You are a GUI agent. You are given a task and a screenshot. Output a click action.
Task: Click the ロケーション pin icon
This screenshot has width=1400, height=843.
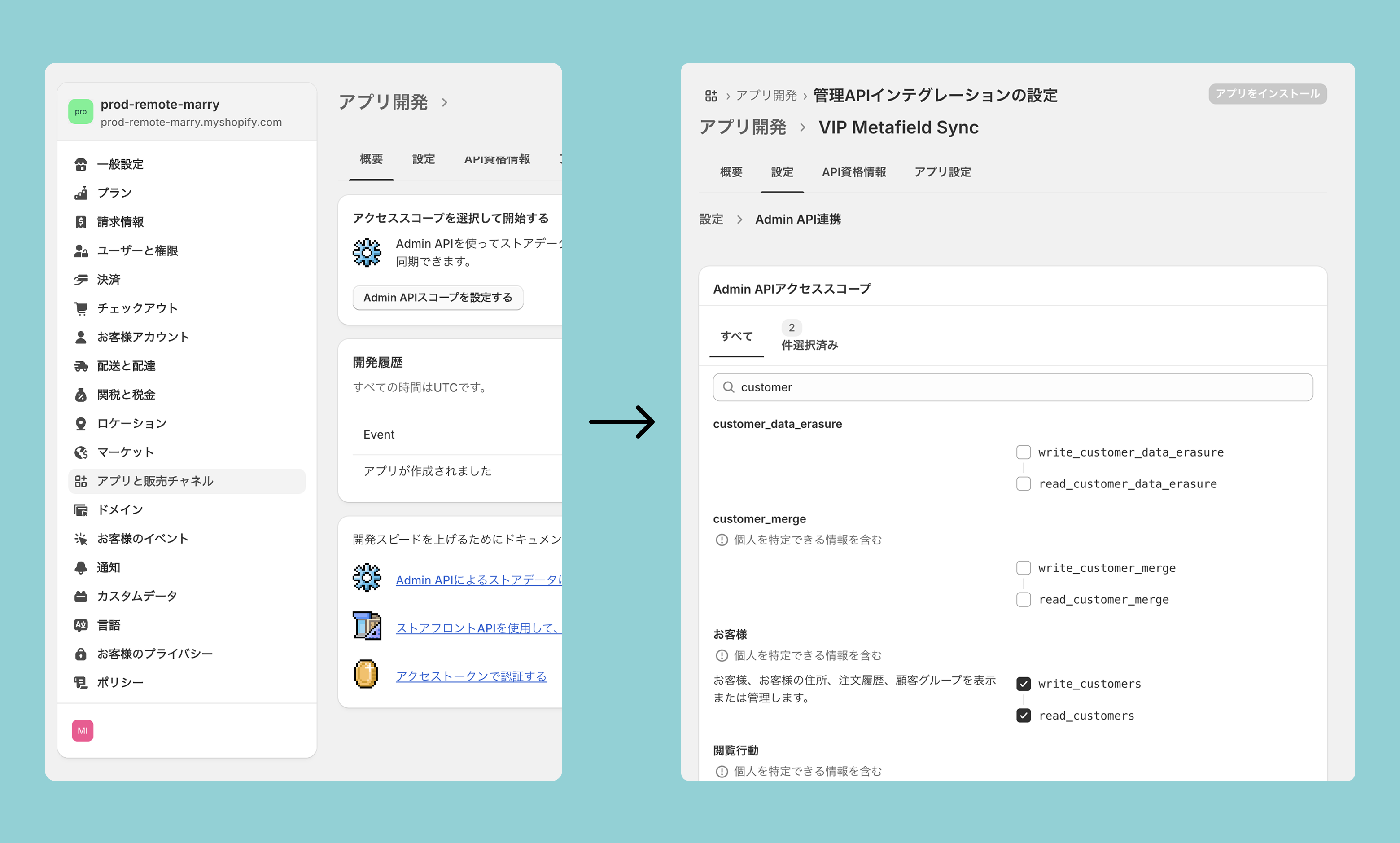[x=81, y=424]
